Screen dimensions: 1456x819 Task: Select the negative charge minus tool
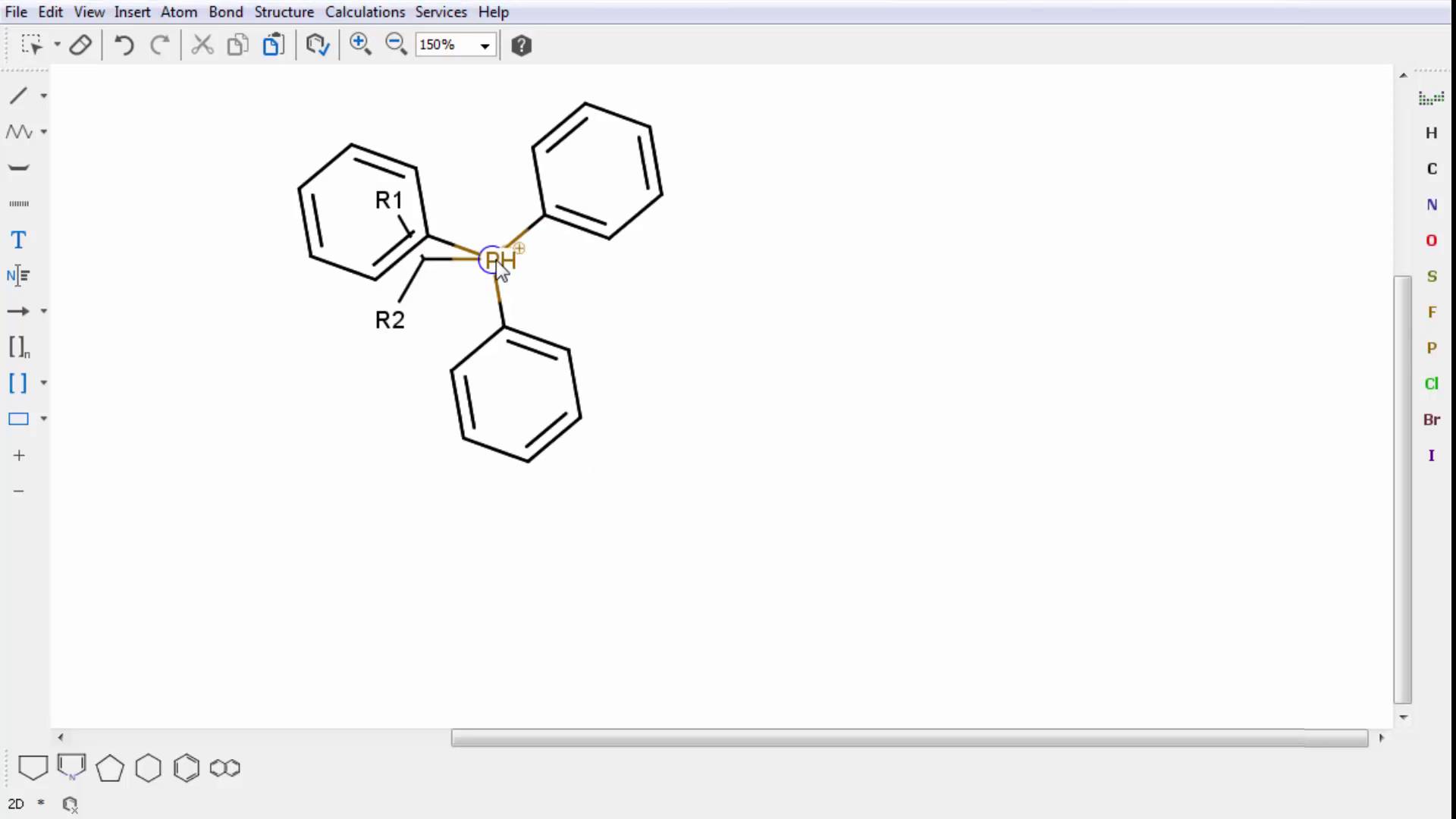click(19, 491)
